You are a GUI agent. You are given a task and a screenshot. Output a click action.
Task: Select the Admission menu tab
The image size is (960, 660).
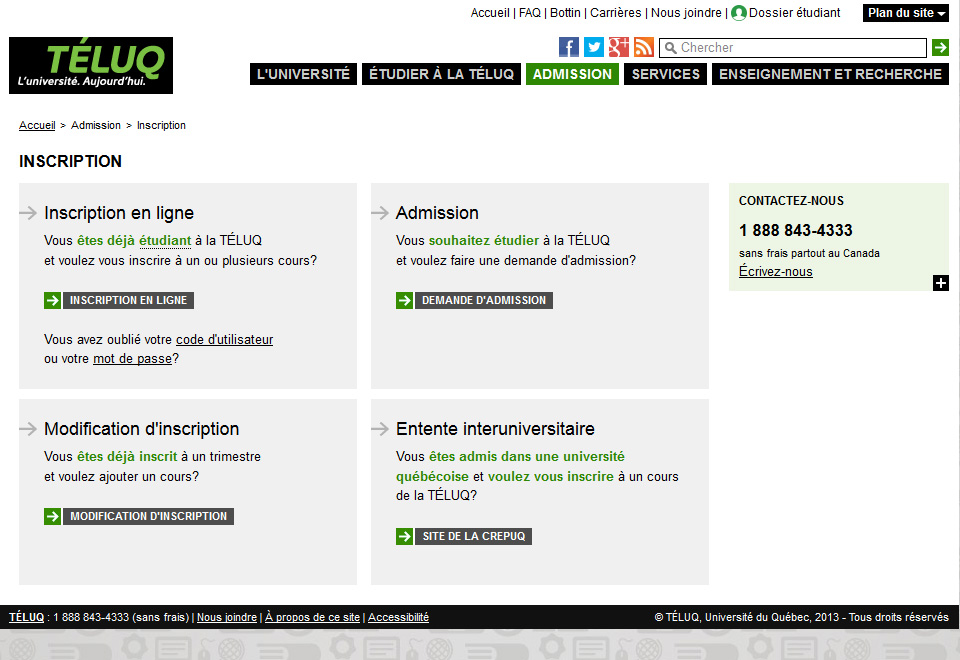click(x=572, y=74)
